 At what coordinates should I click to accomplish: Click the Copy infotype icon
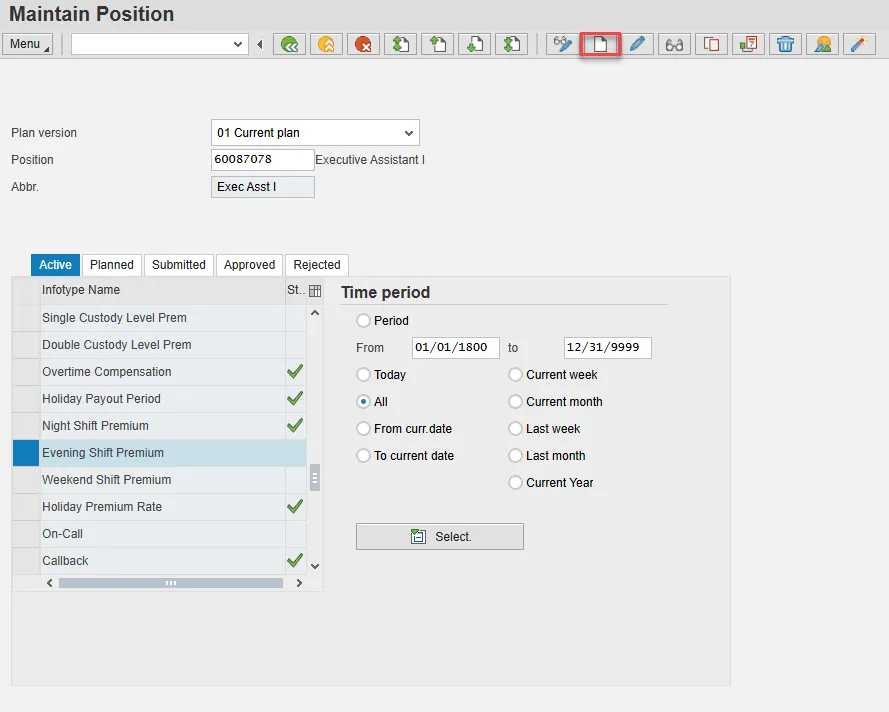[711, 44]
